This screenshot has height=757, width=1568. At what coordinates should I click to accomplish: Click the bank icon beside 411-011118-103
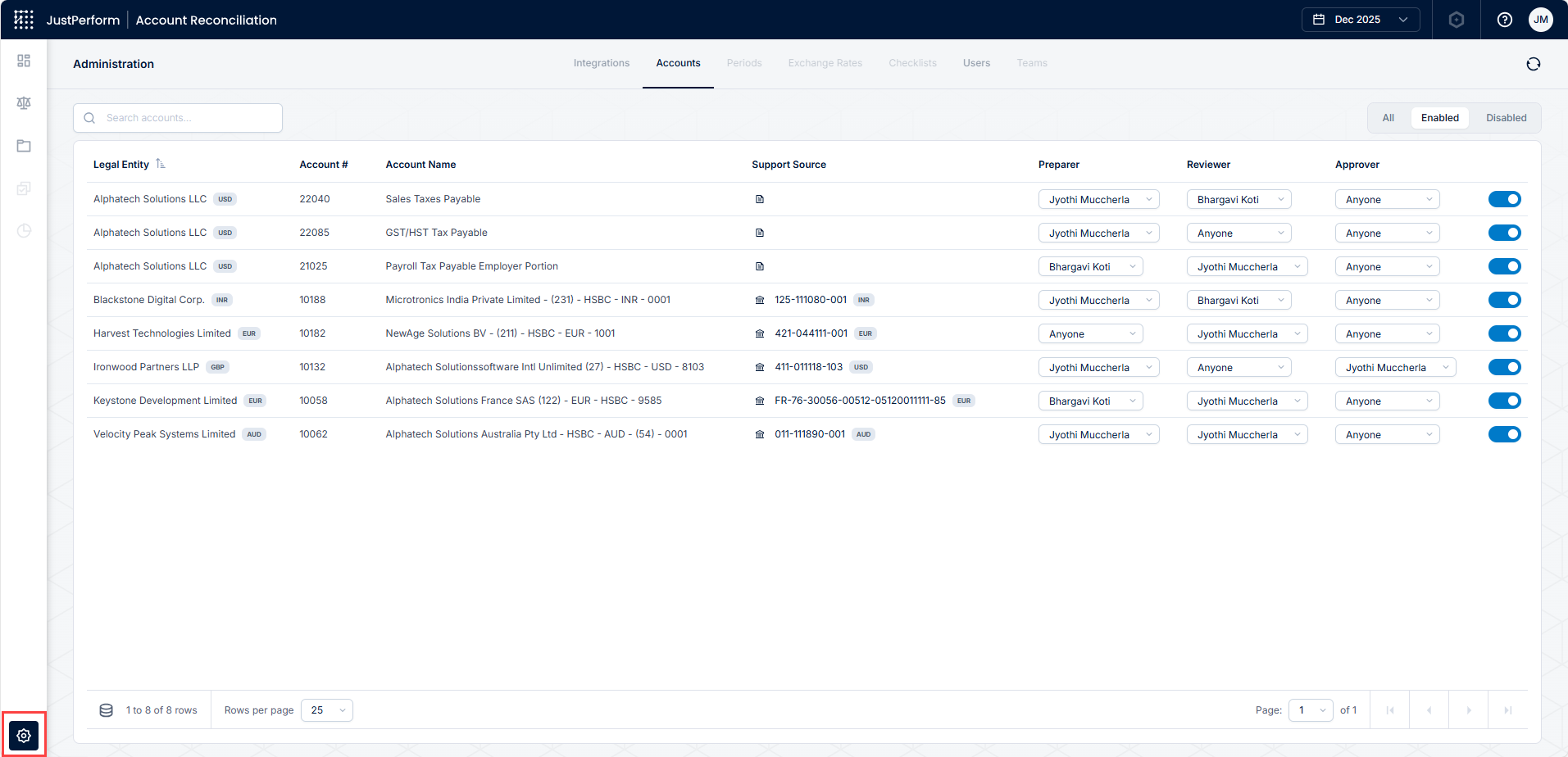[x=760, y=367]
